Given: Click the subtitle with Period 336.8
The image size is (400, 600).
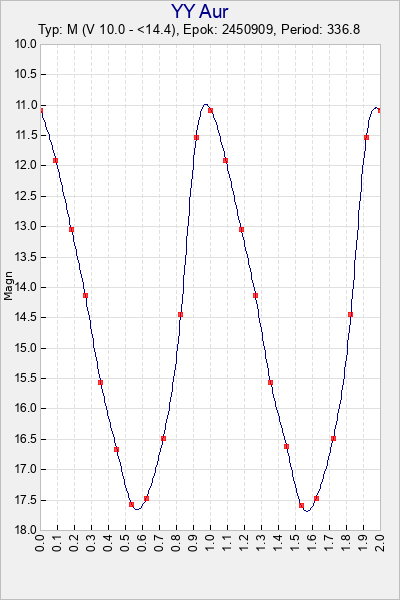Looking at the screenshot, I should point(199,29).
